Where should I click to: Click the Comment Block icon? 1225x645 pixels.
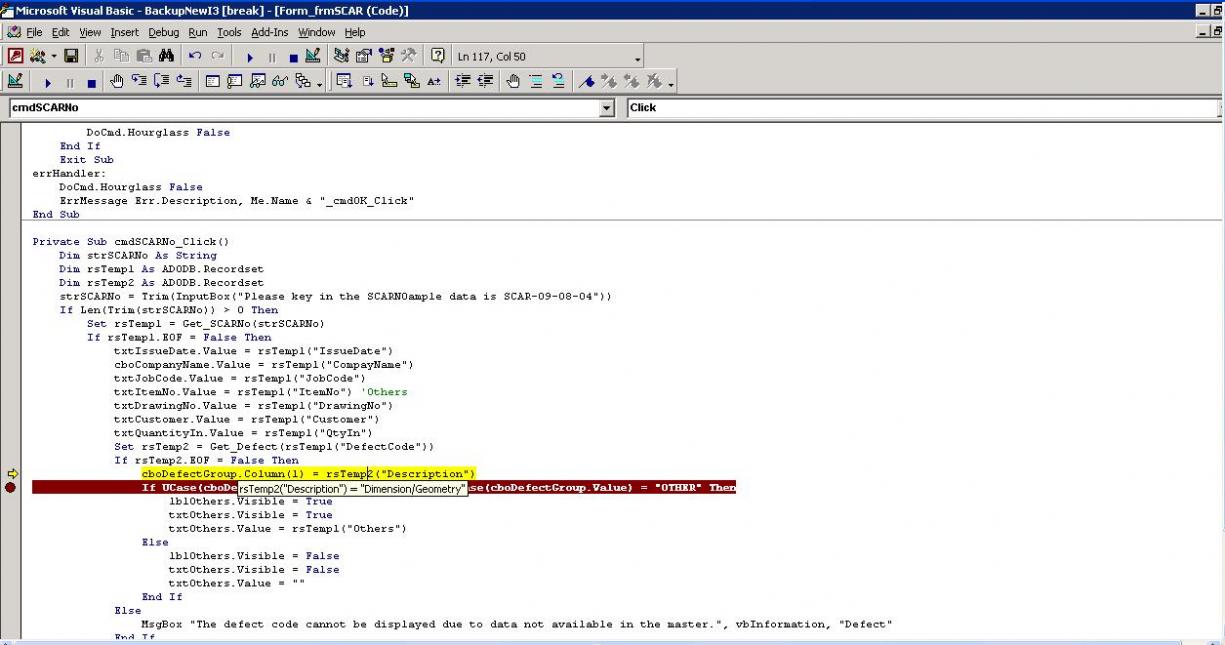click(537, 82)
